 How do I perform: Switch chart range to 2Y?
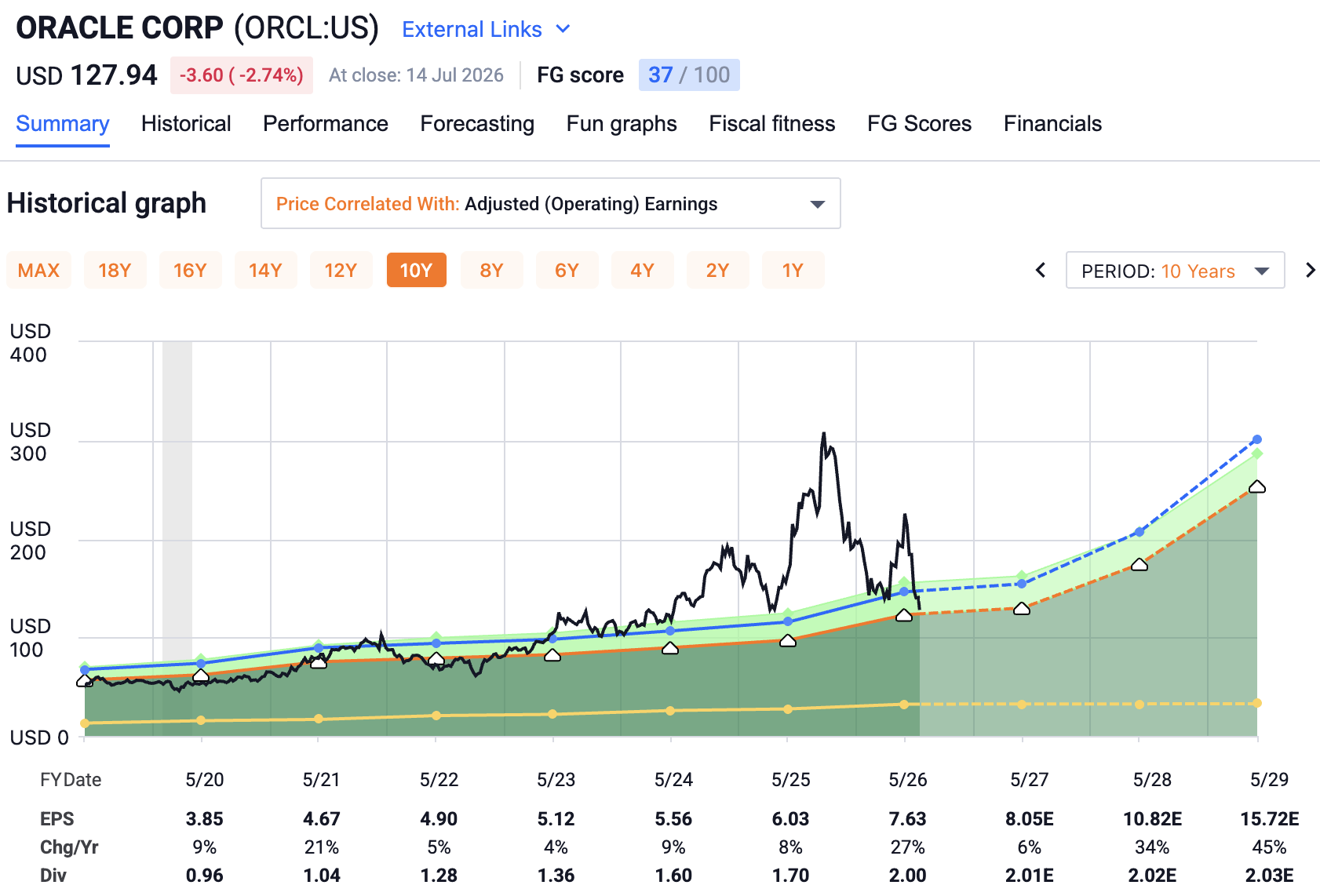tap(717, 270)
